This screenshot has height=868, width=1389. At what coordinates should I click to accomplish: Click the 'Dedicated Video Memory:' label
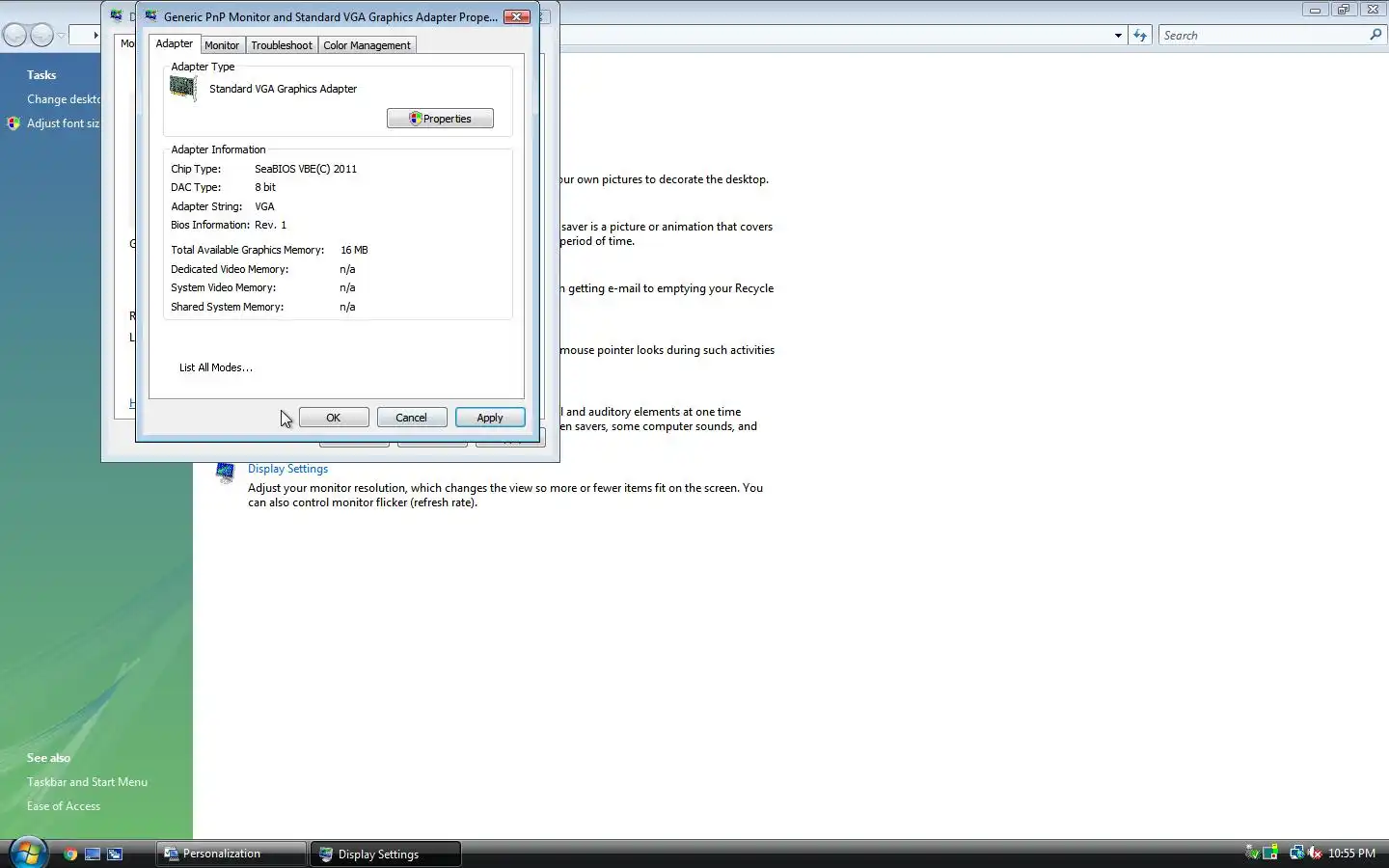coord(230,269)
